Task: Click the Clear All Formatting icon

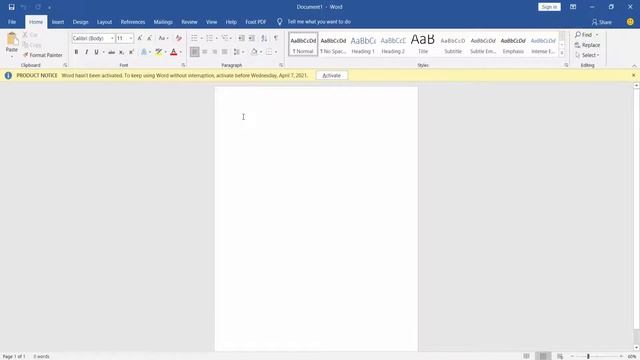Action: tap(178, 38)
